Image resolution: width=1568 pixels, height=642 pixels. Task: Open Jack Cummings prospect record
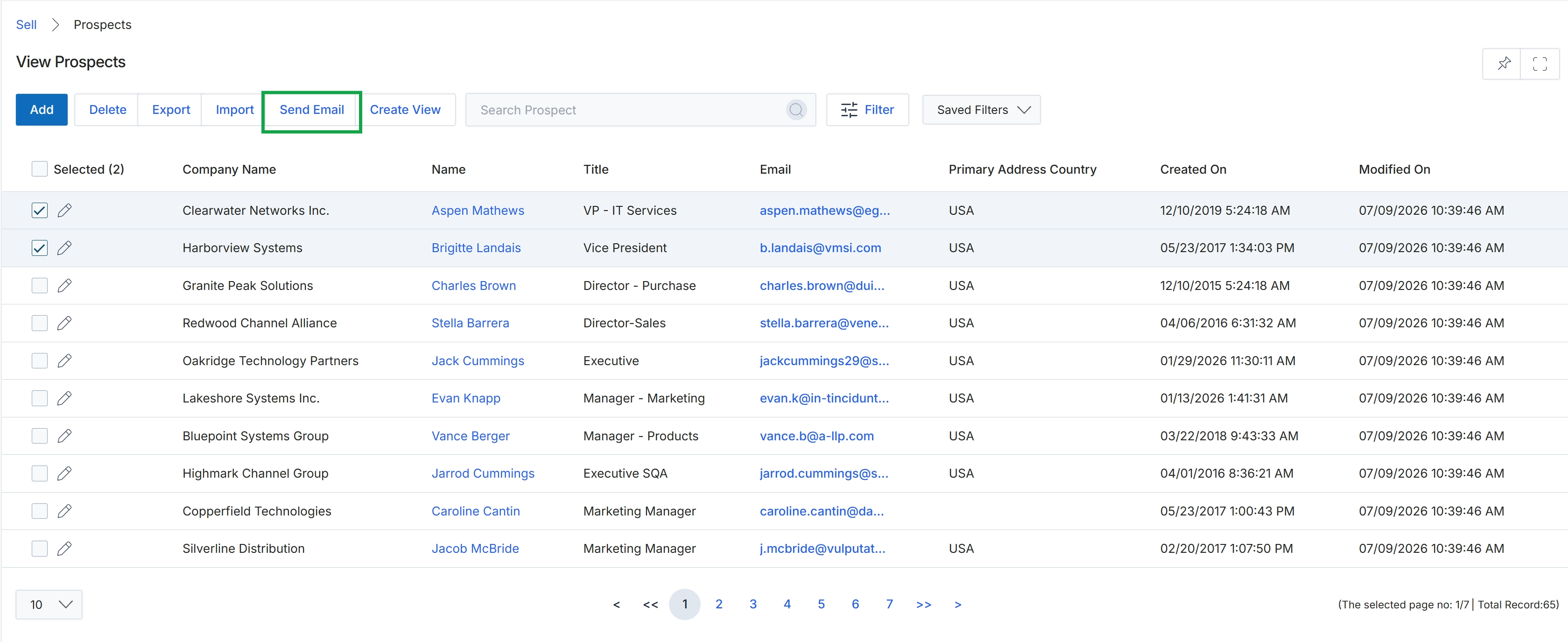[477, 360]
